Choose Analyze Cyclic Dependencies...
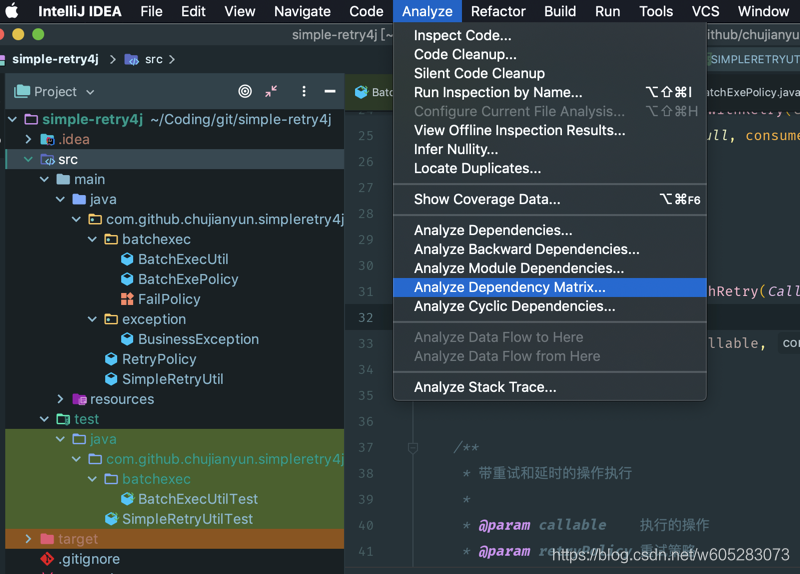This screenshot has width=800, height=574. pyautogui.click(x=549, y=306)
